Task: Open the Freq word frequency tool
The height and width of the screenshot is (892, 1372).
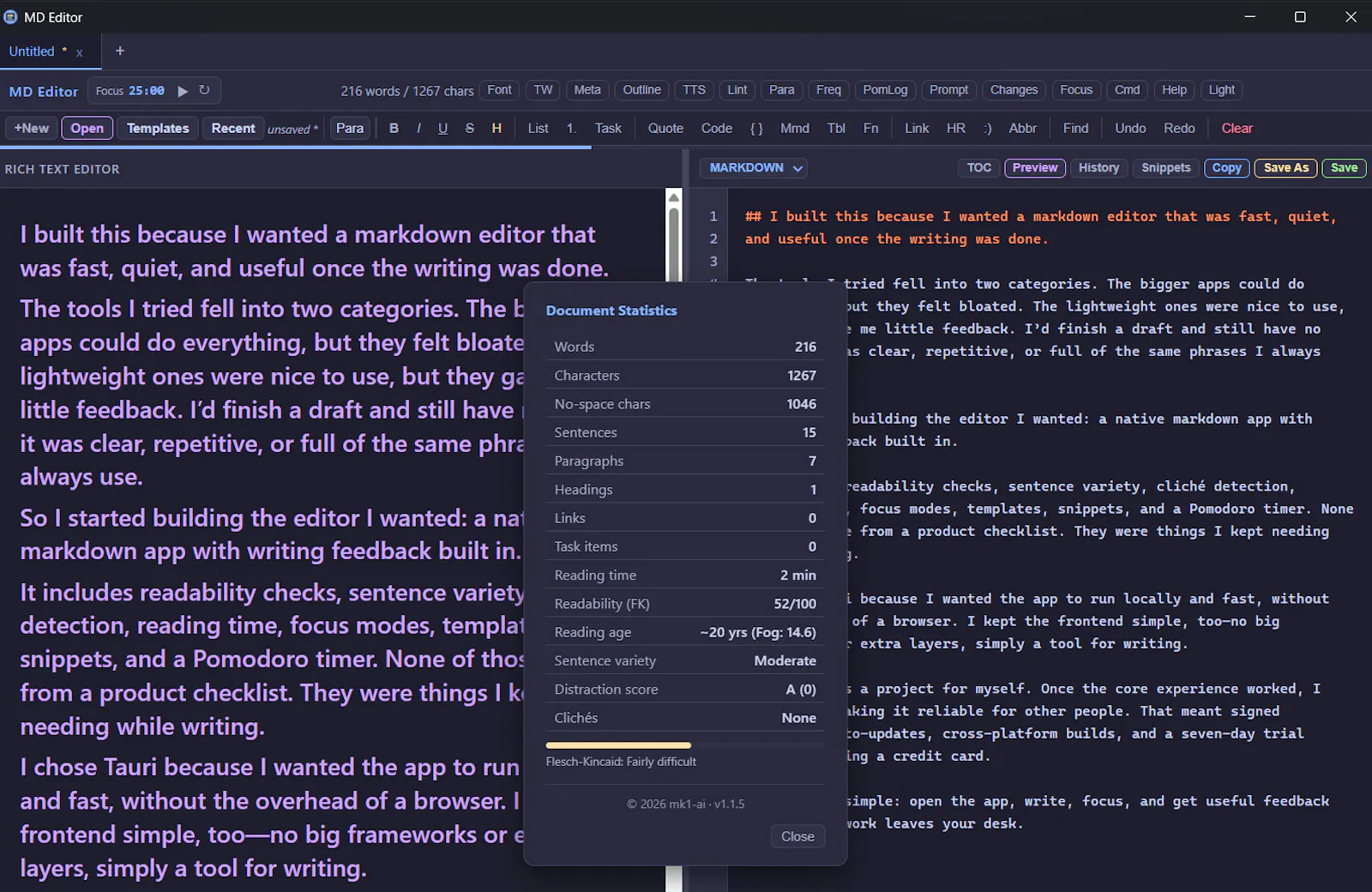Action: pyautogui.click(x=828, y=90)
